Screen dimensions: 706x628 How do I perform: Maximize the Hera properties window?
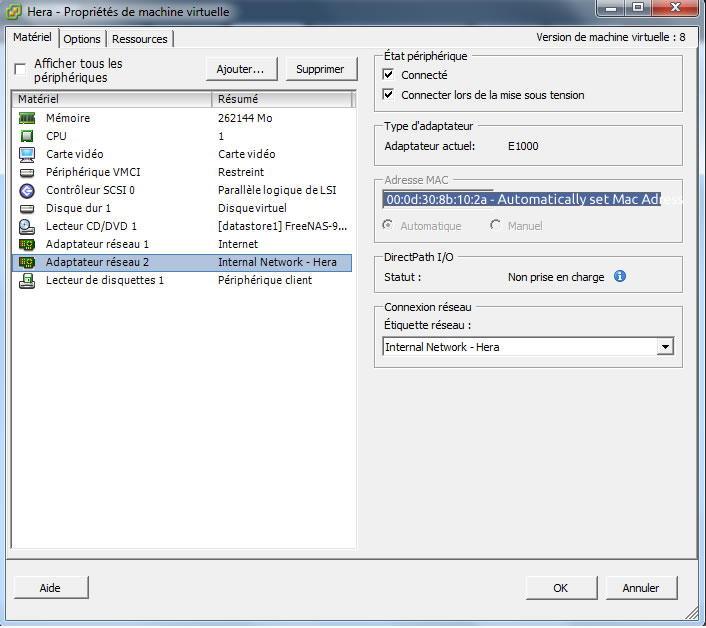[x=638, y=7]
